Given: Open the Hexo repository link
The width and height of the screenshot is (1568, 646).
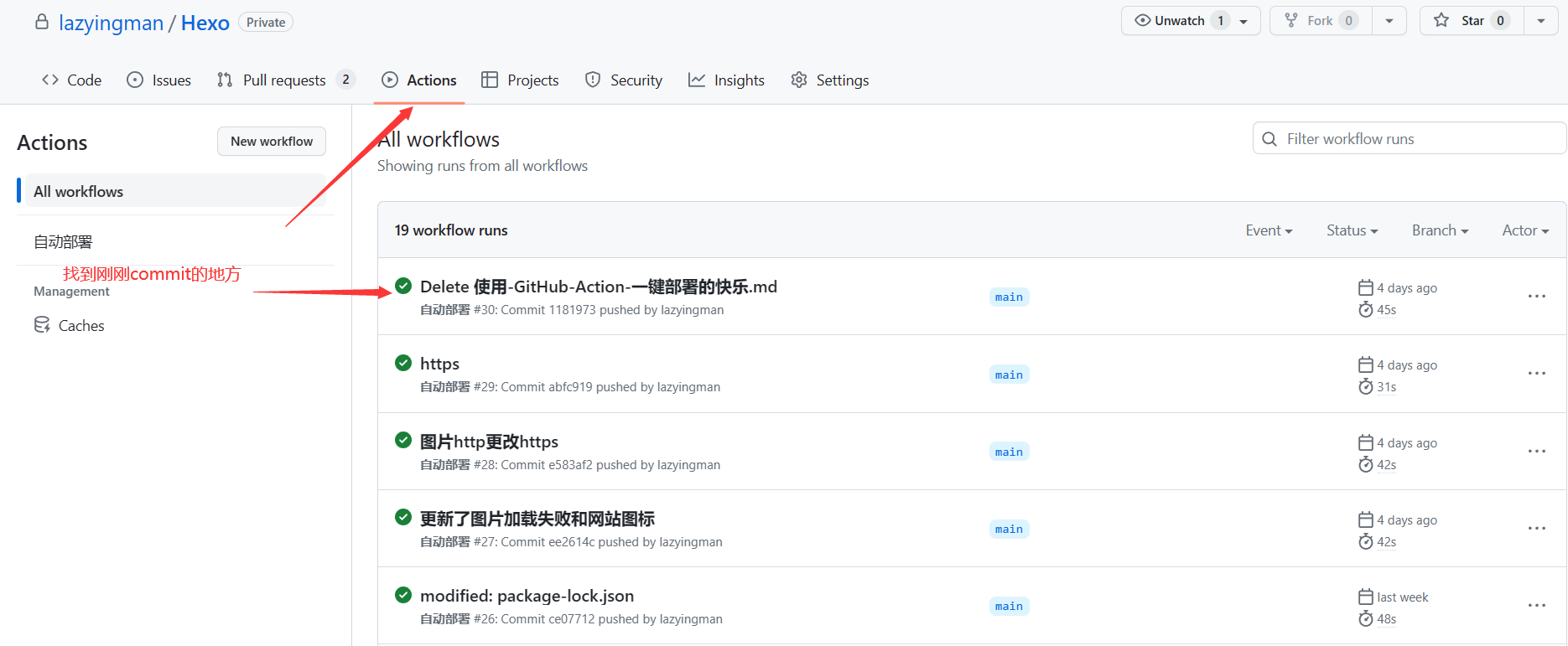Looking at the screenshot, I should pos(205,23).
